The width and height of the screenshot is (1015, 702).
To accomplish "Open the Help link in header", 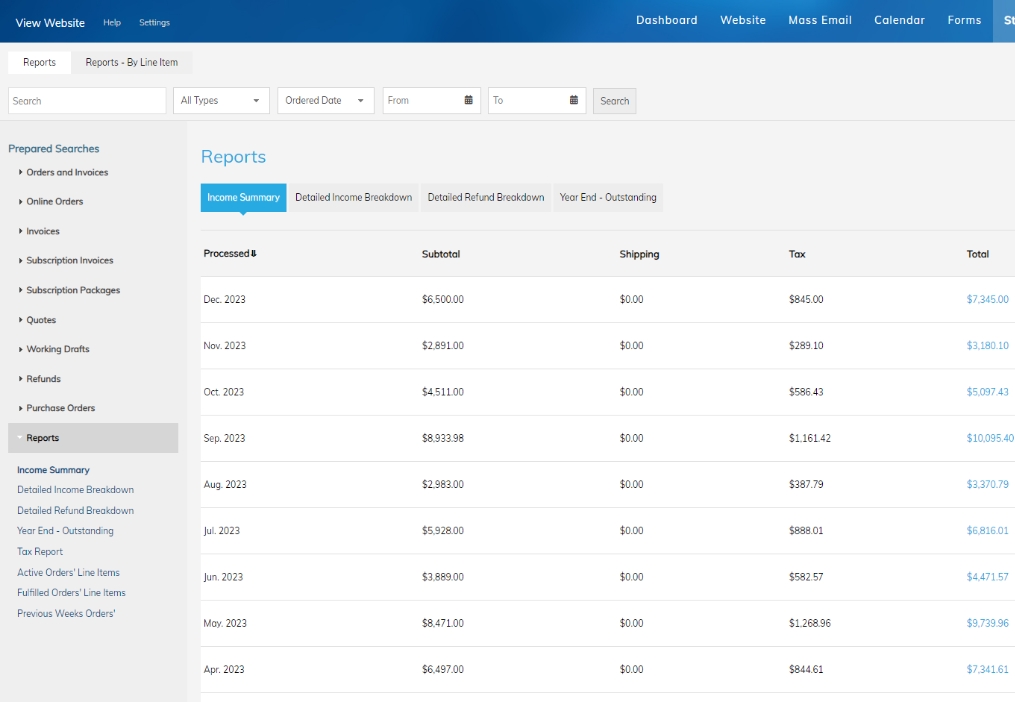I will 112,22.
